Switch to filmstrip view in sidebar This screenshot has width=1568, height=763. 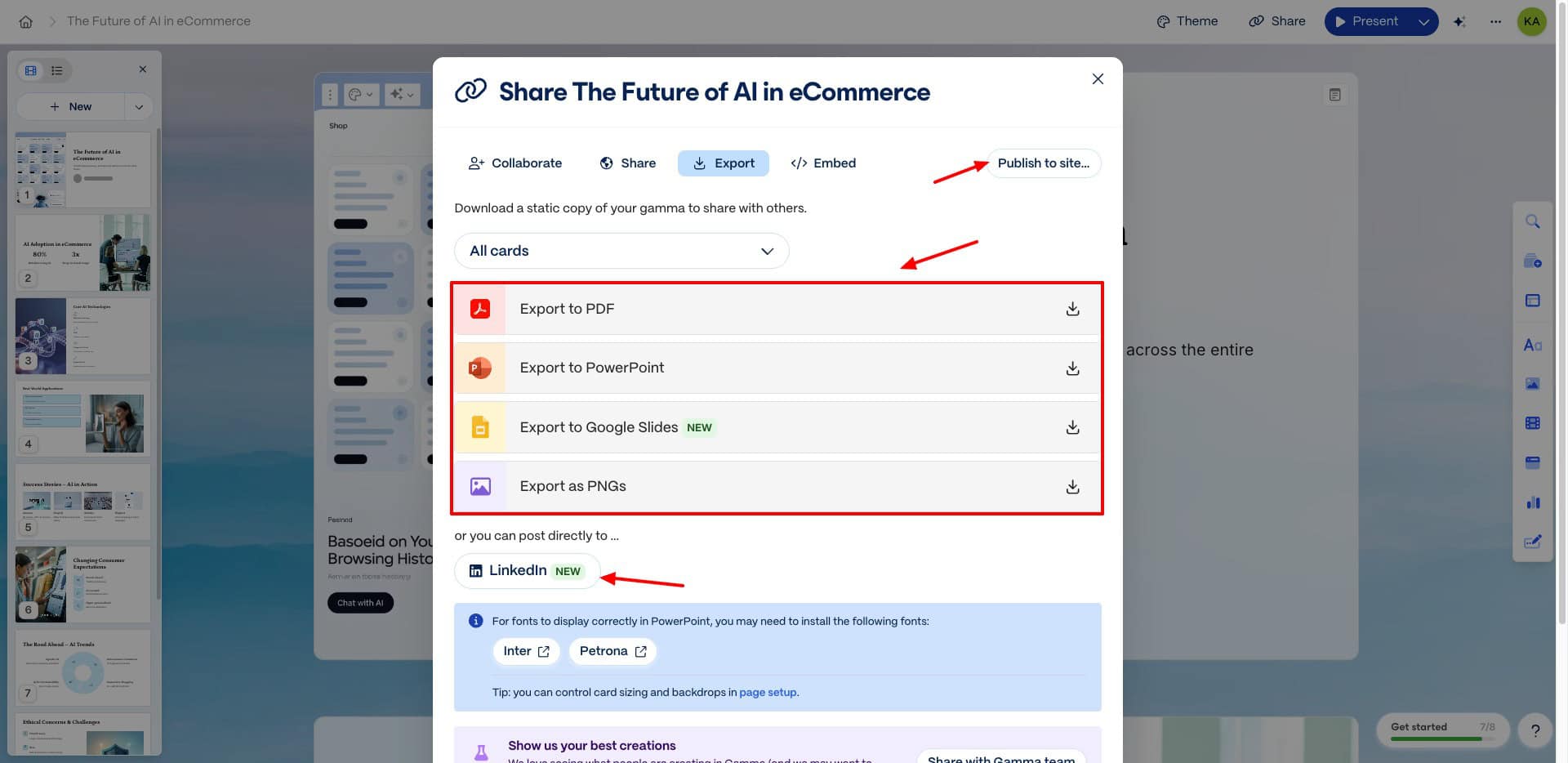pyautogui.click(x=31, y=70)
